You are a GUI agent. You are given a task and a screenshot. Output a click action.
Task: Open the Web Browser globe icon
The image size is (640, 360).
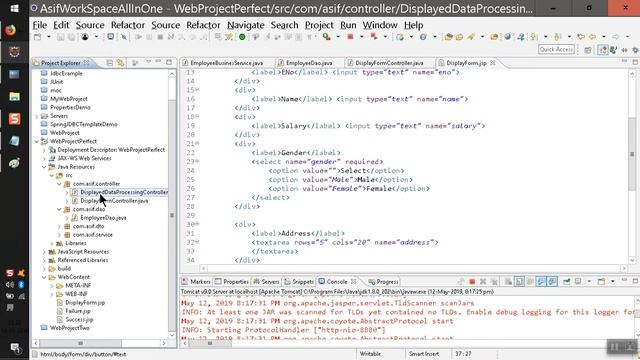point(507,37)
